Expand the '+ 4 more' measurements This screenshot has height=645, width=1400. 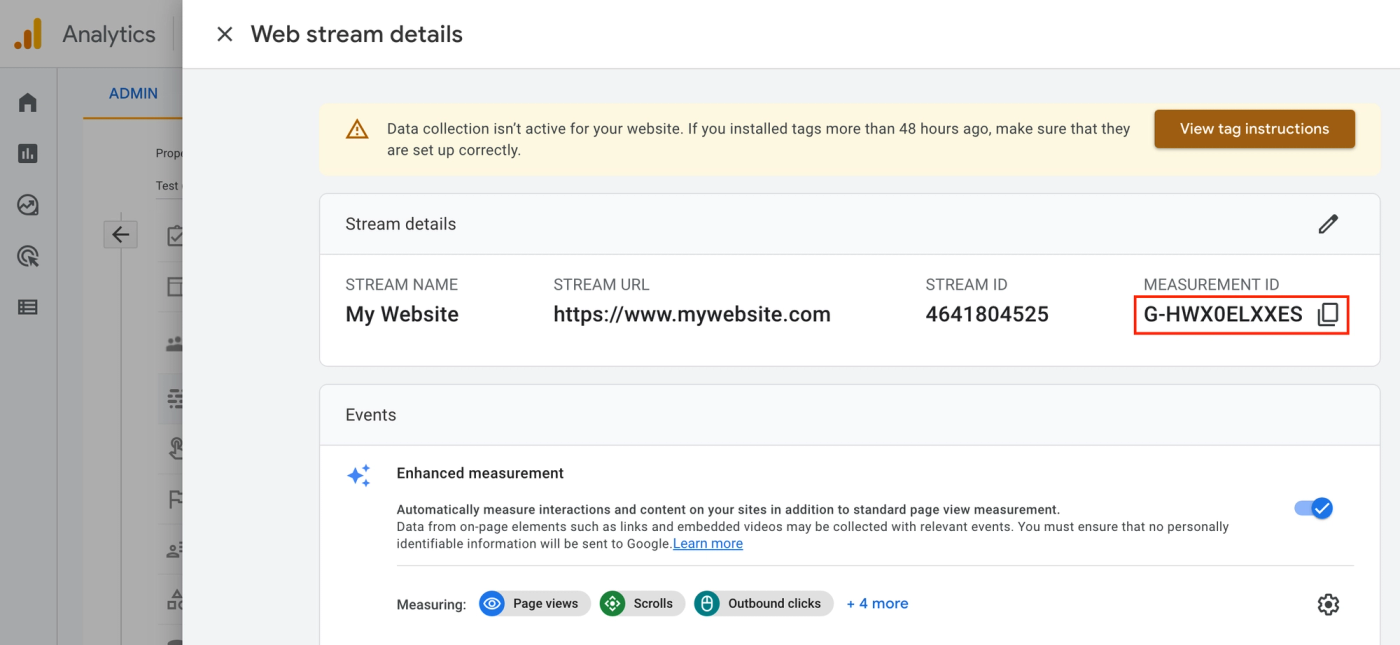(877, 603)
